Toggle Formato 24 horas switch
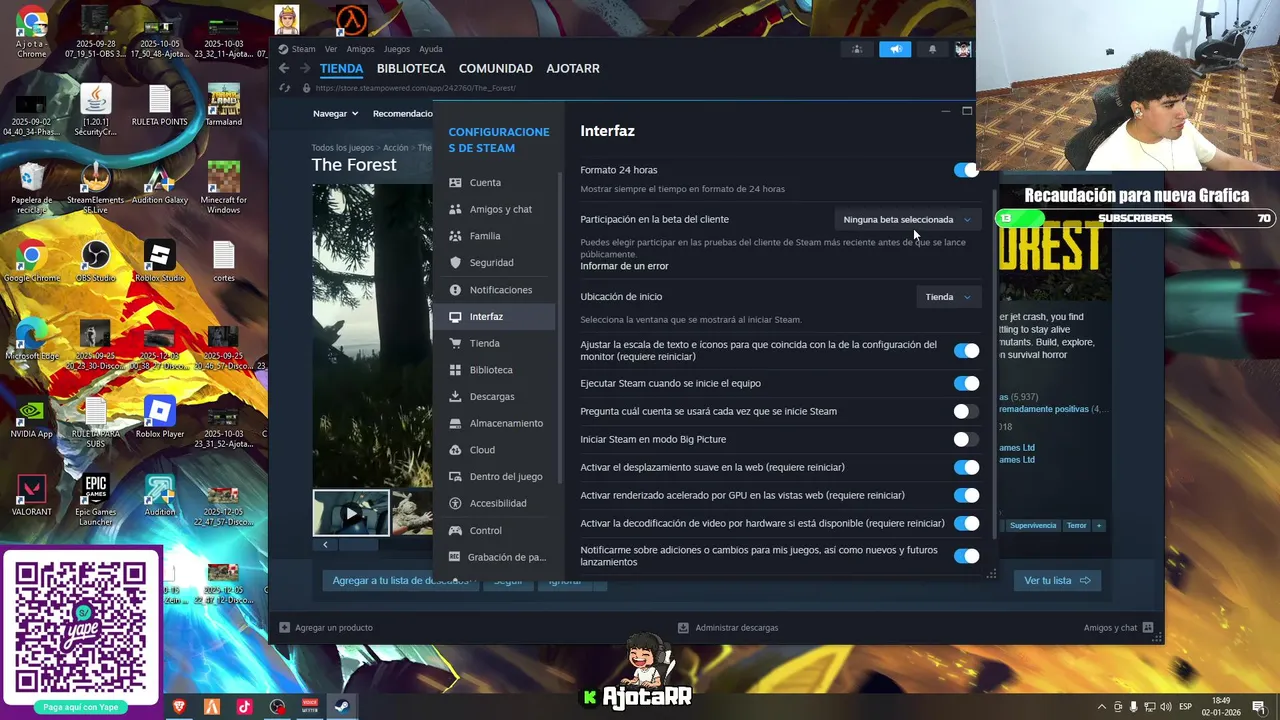 click(966, 170)
